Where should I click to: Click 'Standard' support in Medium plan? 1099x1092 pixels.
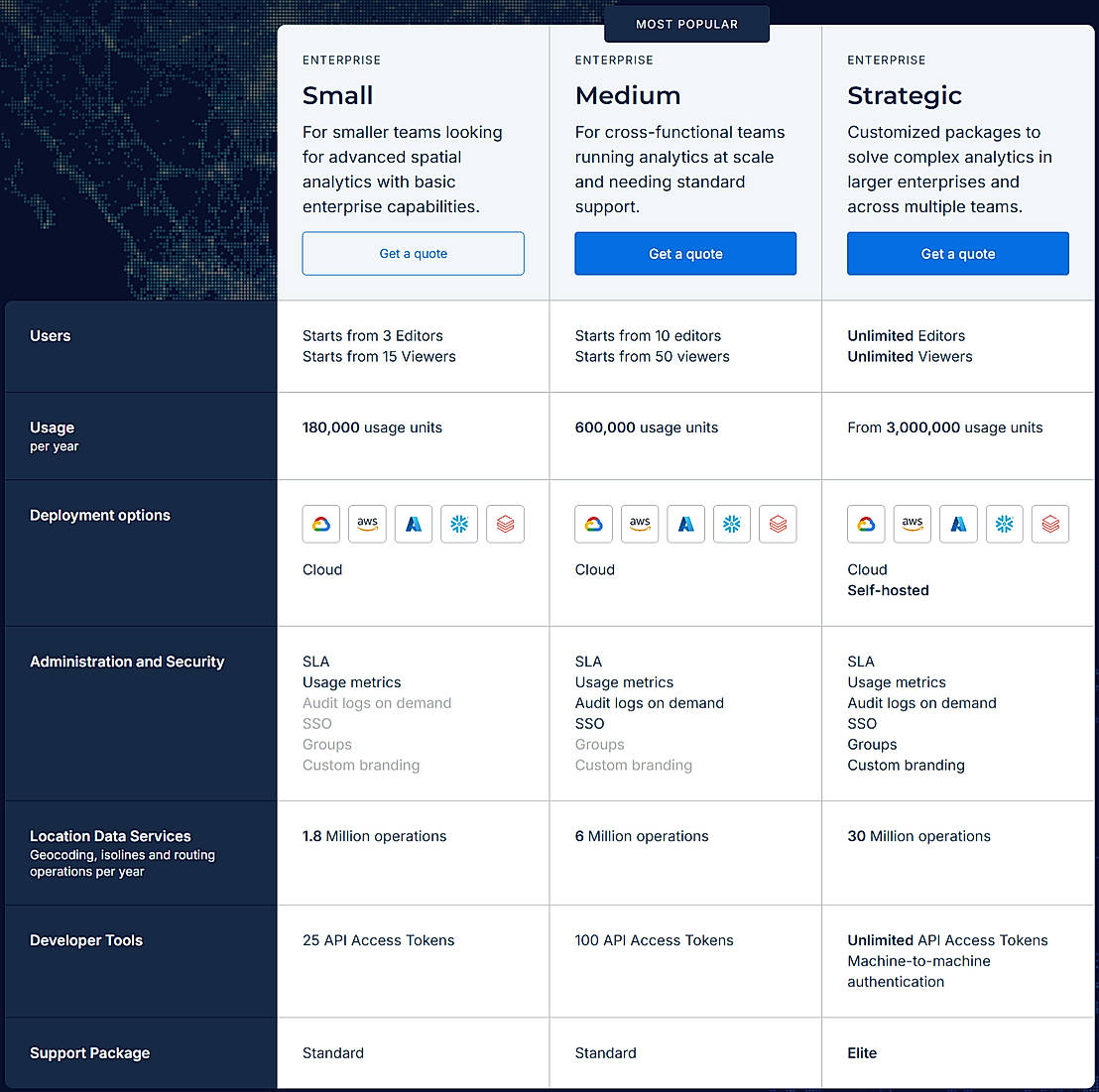(606, 1052)
